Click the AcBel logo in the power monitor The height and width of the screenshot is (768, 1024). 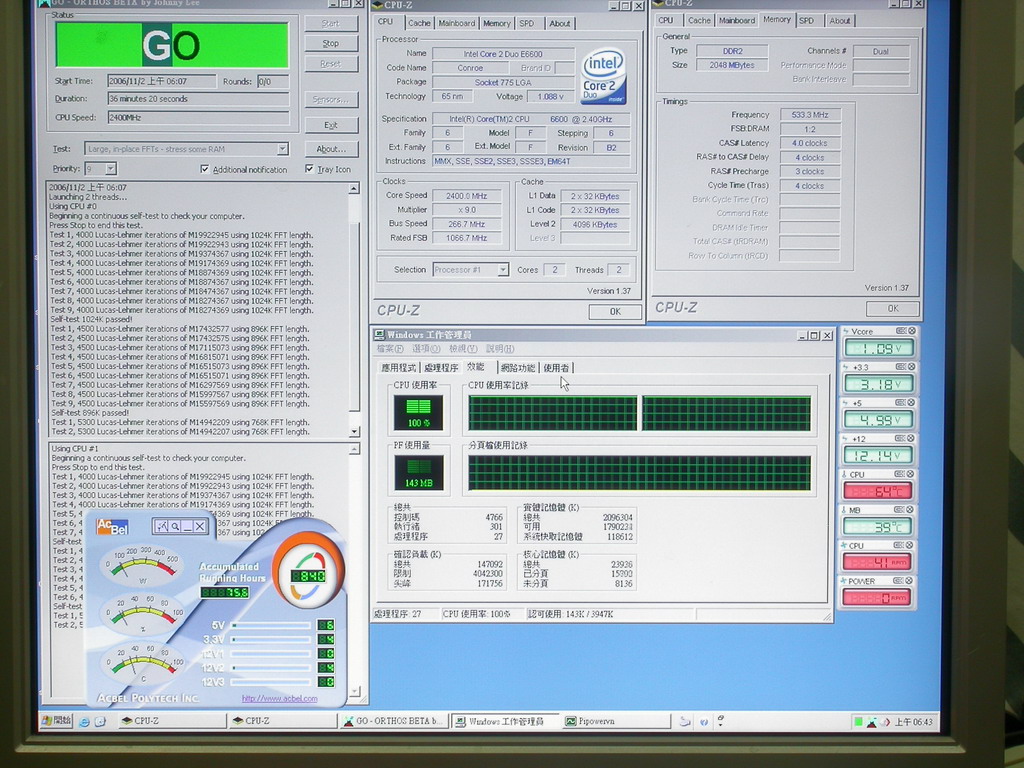tap(112, 526)
